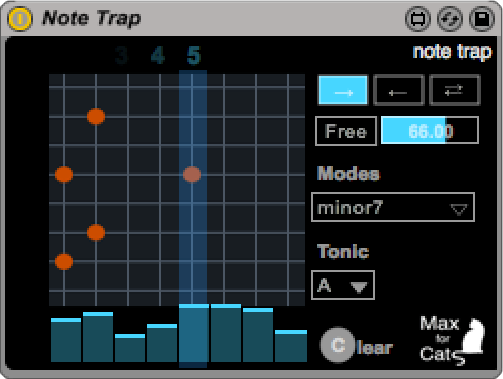Click the device preset save icon
This screenshot has height=379, width=503.
(482, 19)
